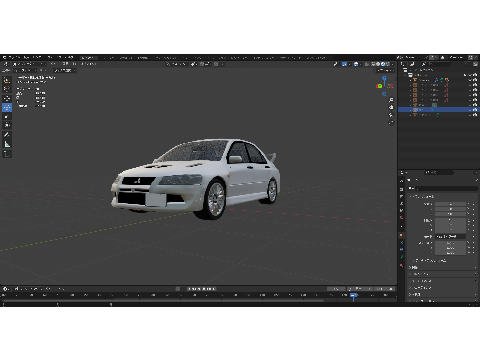Viewport: 480px width, 360px height.
Task: Open the 3D viewport editor type menu
Action: pyautogui.click(x=6, y=64)
